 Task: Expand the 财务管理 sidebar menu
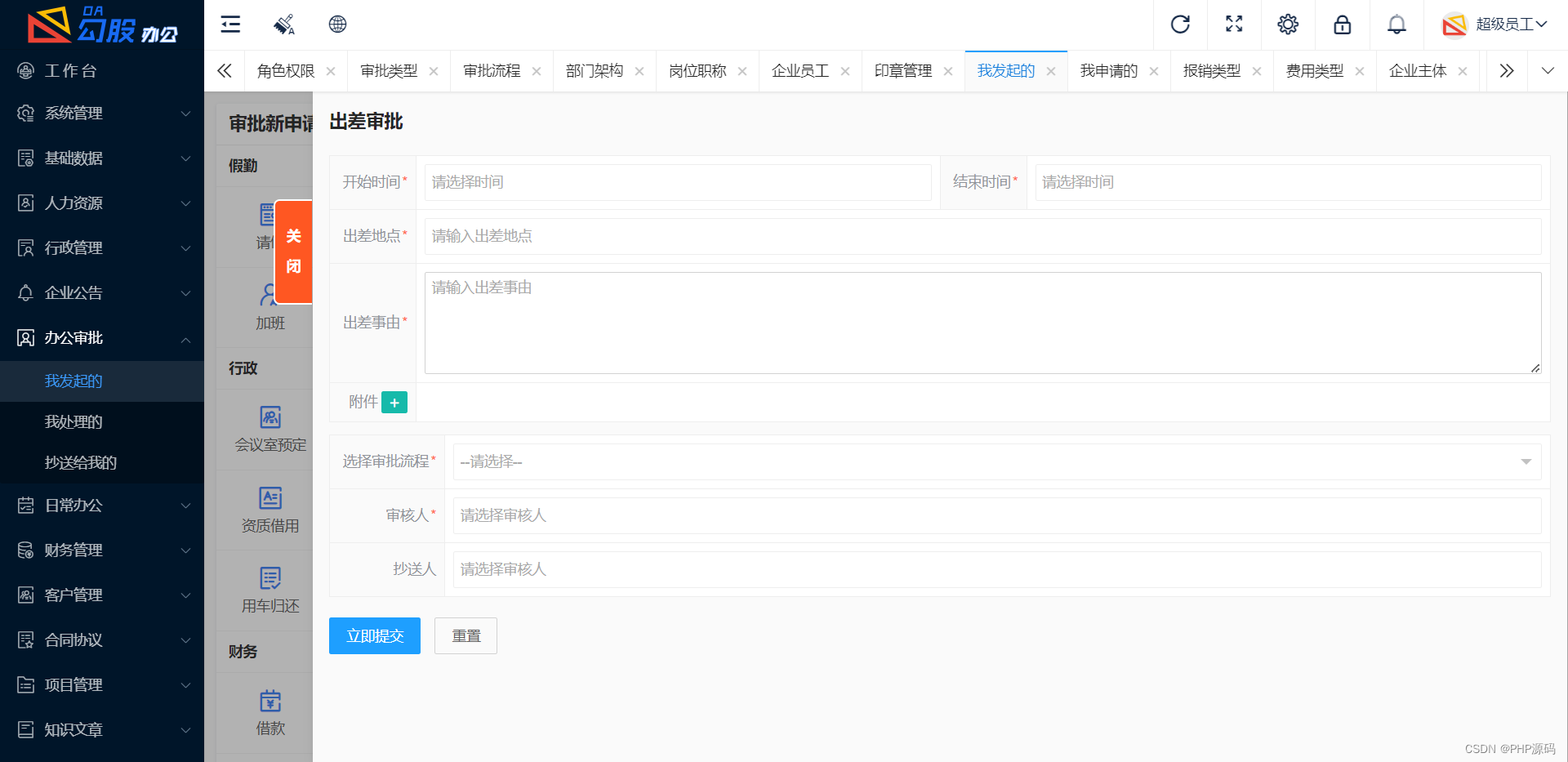click(x=102, y=550)
